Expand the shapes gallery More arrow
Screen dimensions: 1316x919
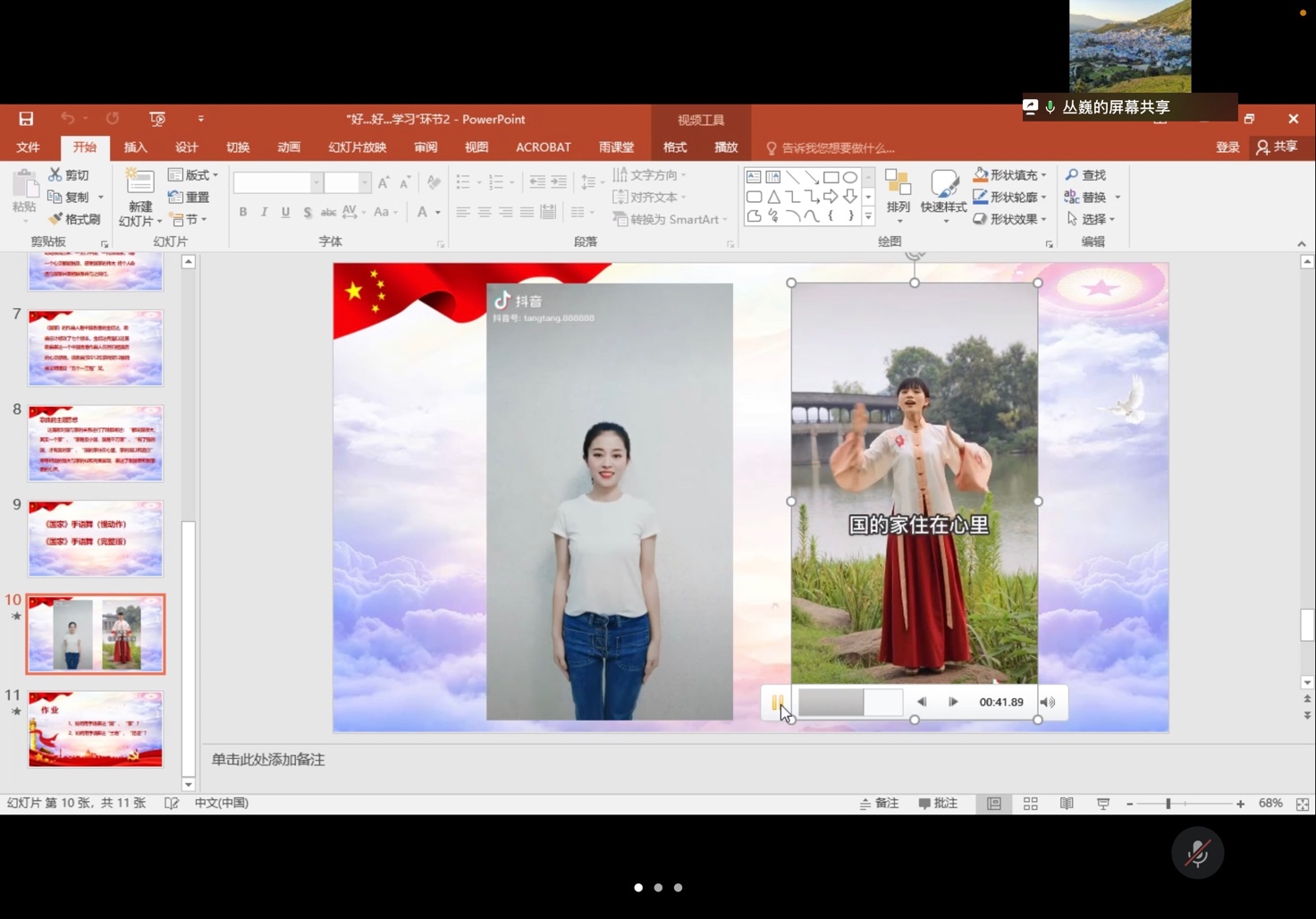tap(868, 216)
